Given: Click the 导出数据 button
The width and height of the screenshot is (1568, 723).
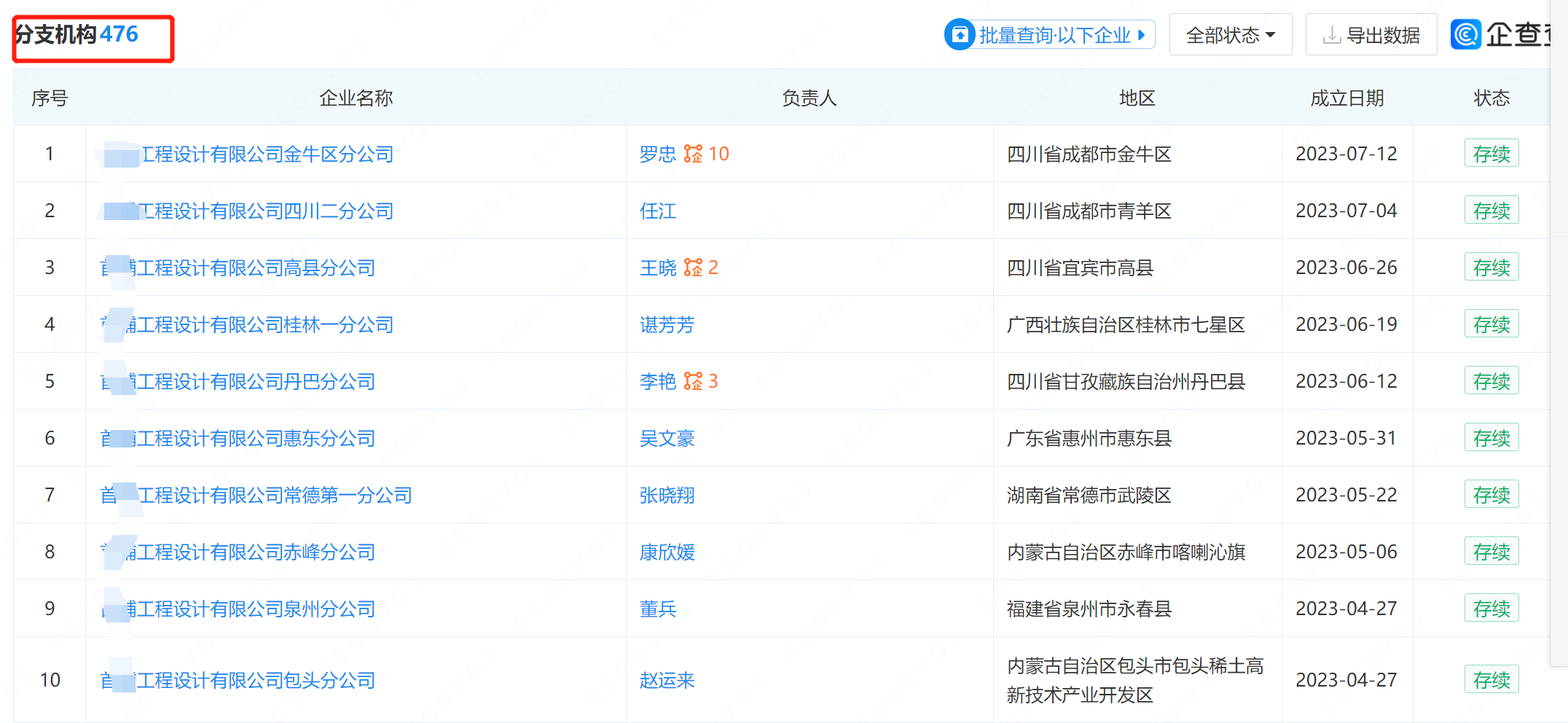Looking at the screenshot, I should click(1371, 34).
